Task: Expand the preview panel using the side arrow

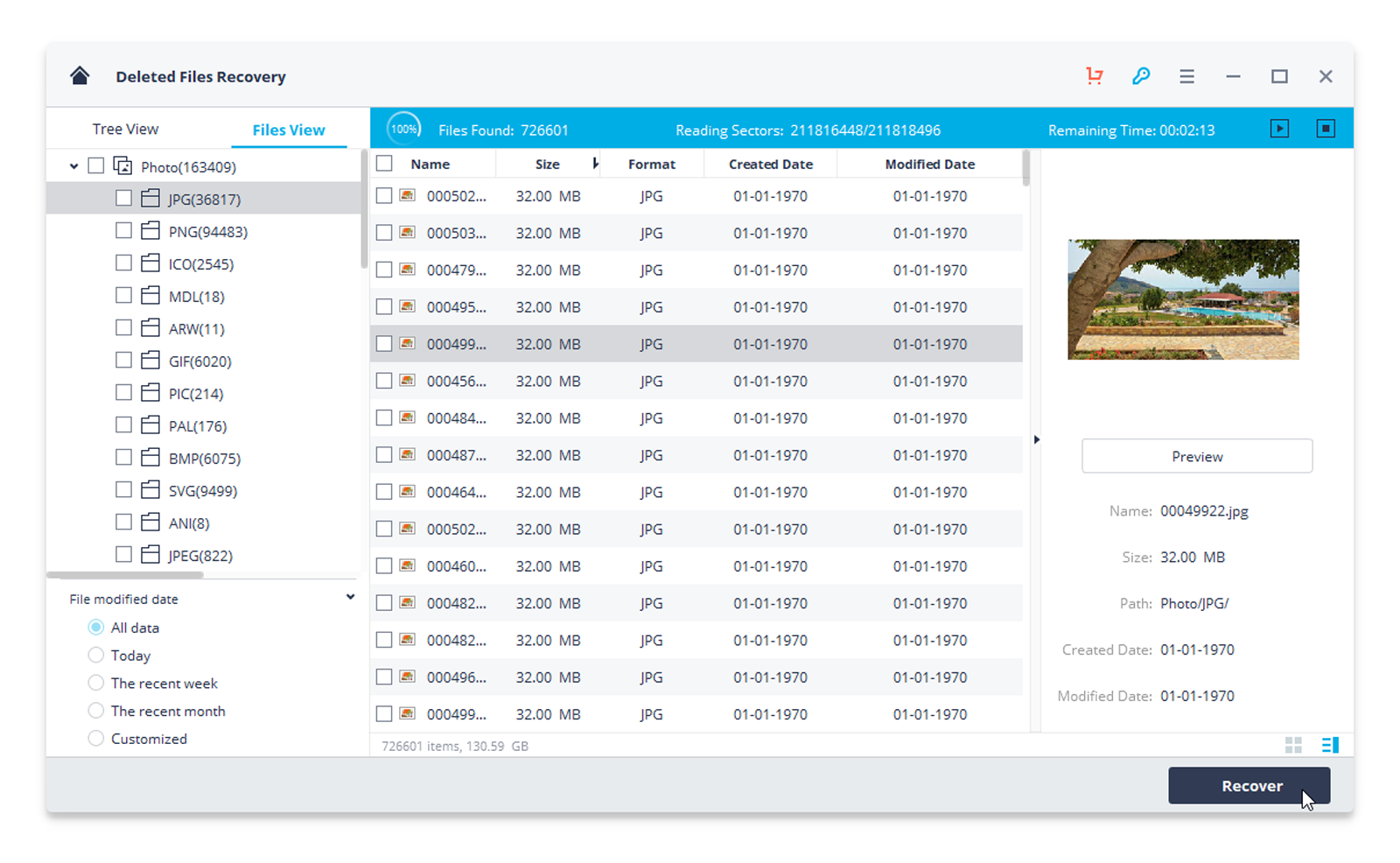Action: tap(1037, 440)
